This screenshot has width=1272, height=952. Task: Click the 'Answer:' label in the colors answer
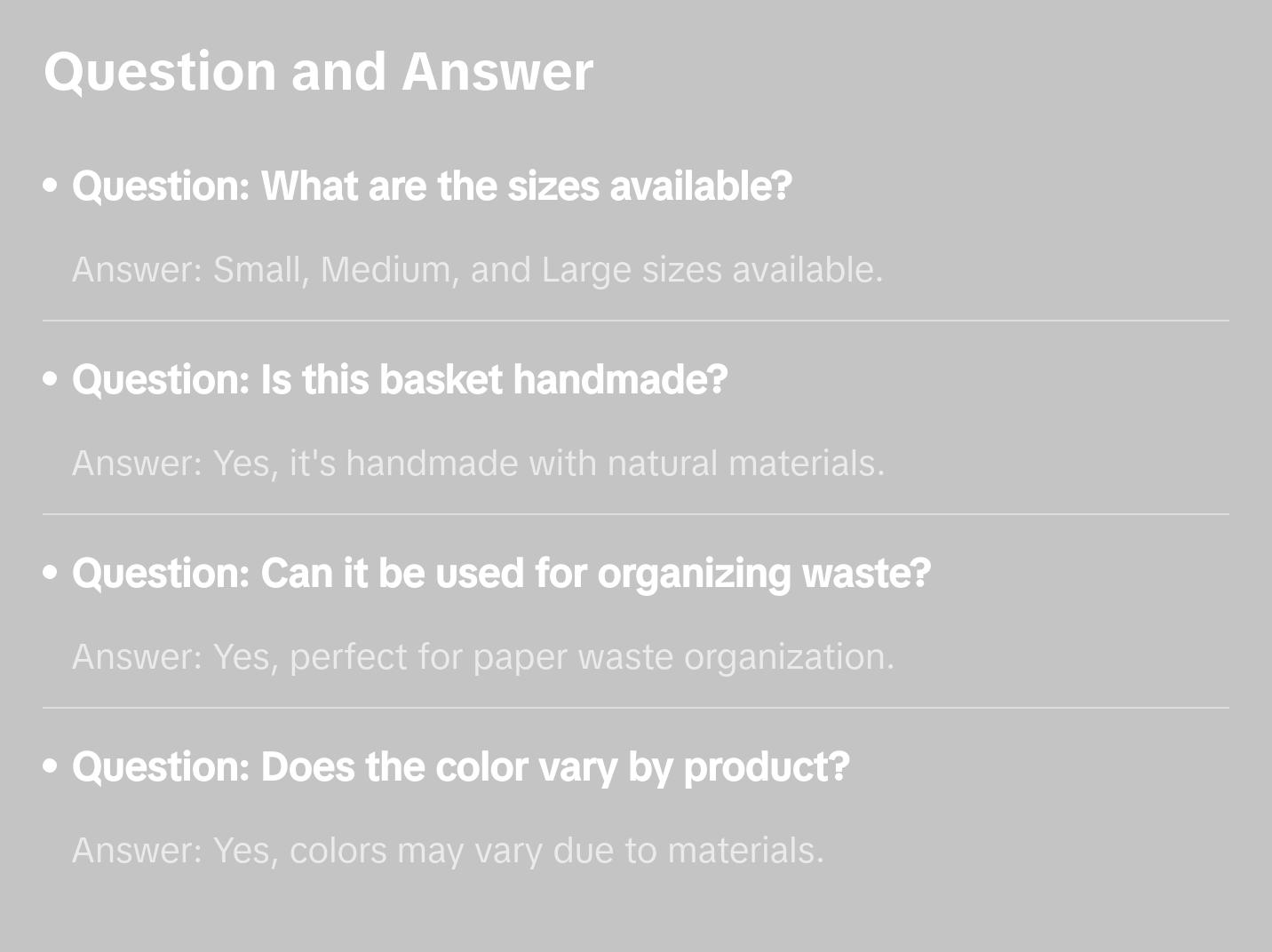click(137, 851)
